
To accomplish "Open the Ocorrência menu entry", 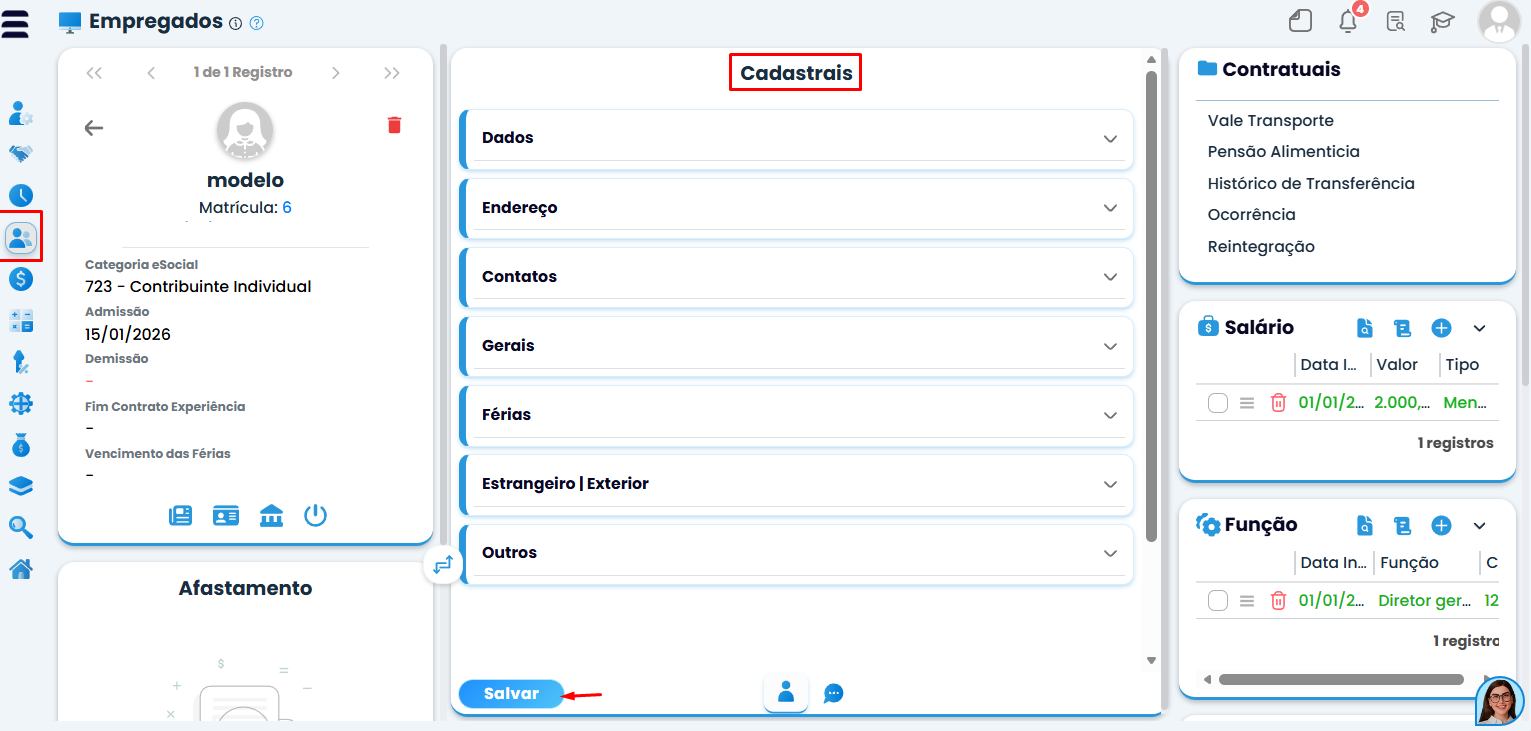I will point(1251,215).
